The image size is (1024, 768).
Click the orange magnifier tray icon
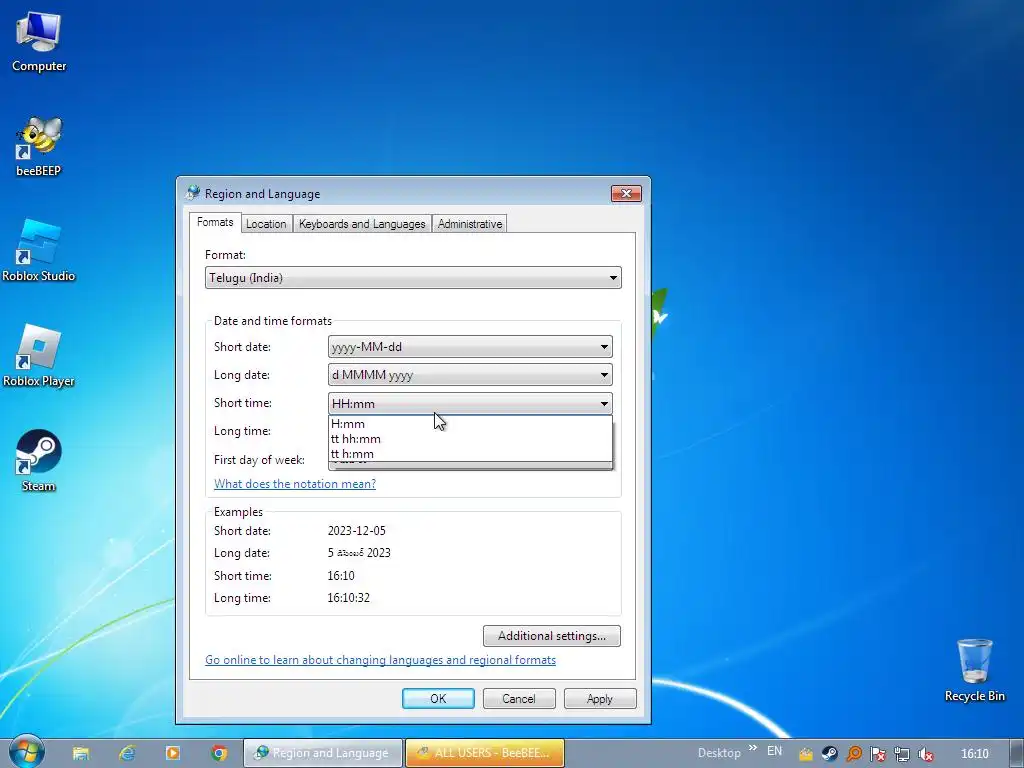coord(854,754)
